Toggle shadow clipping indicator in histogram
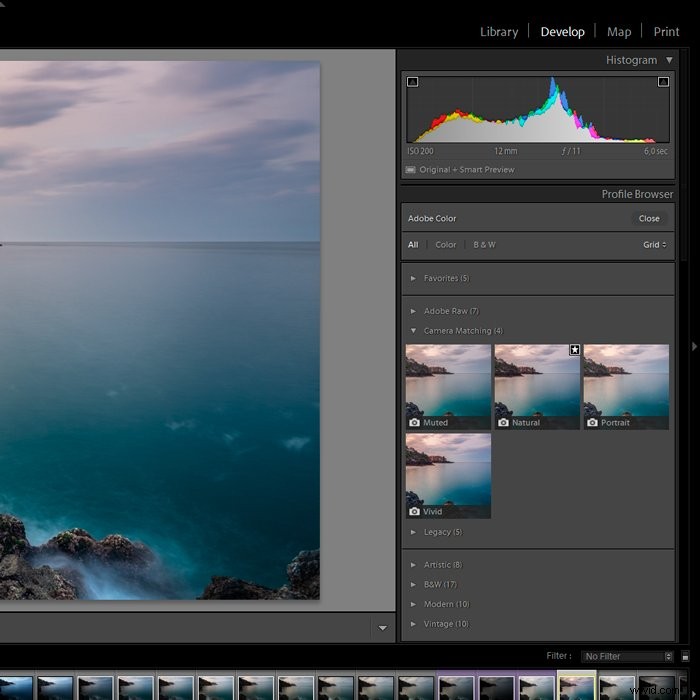Image resolution: width=700 pixels, height=700 pixels. 412,82
